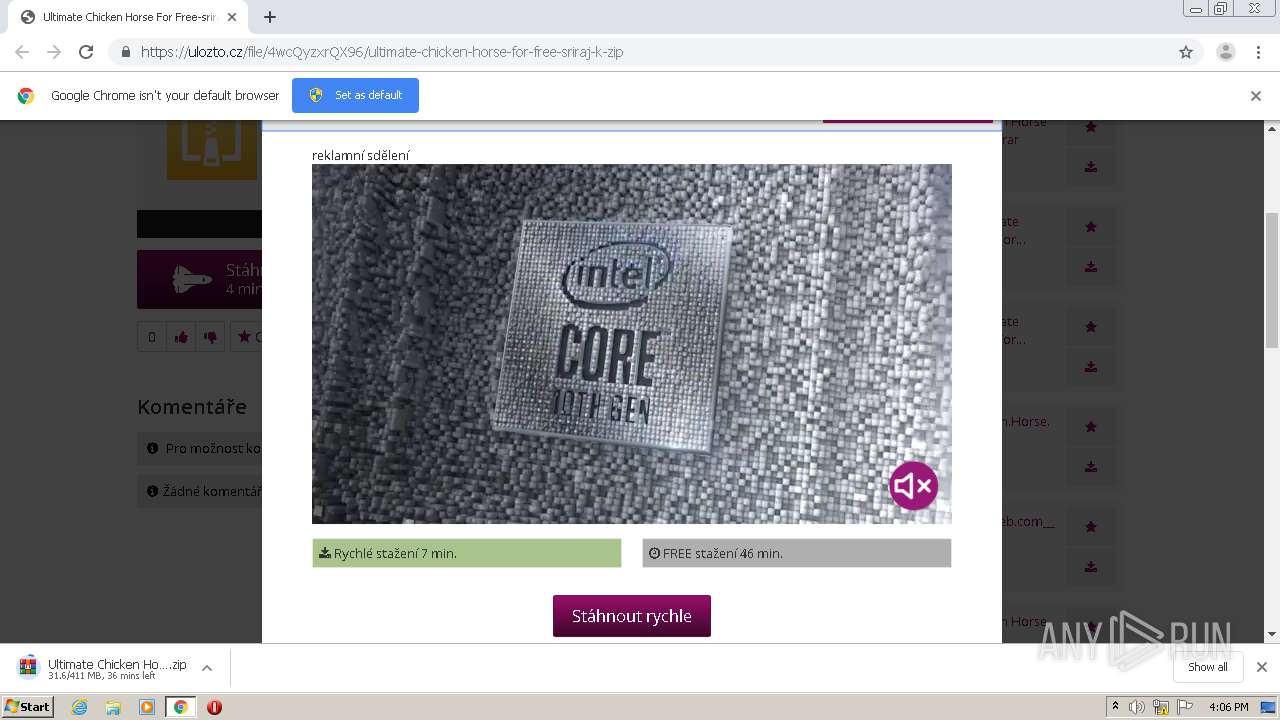
Task: Show all downloads
Action: click(x=1208, y=667)
